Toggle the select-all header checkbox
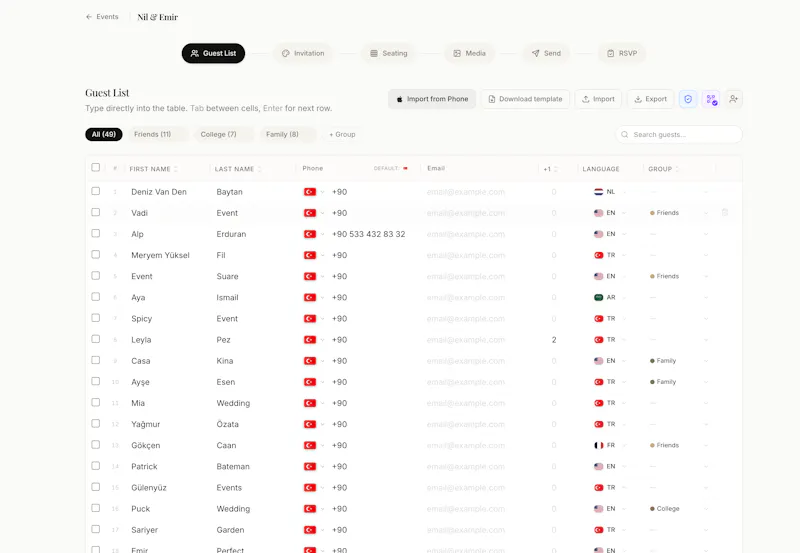800x553 pixels. (x=95, y=167)
